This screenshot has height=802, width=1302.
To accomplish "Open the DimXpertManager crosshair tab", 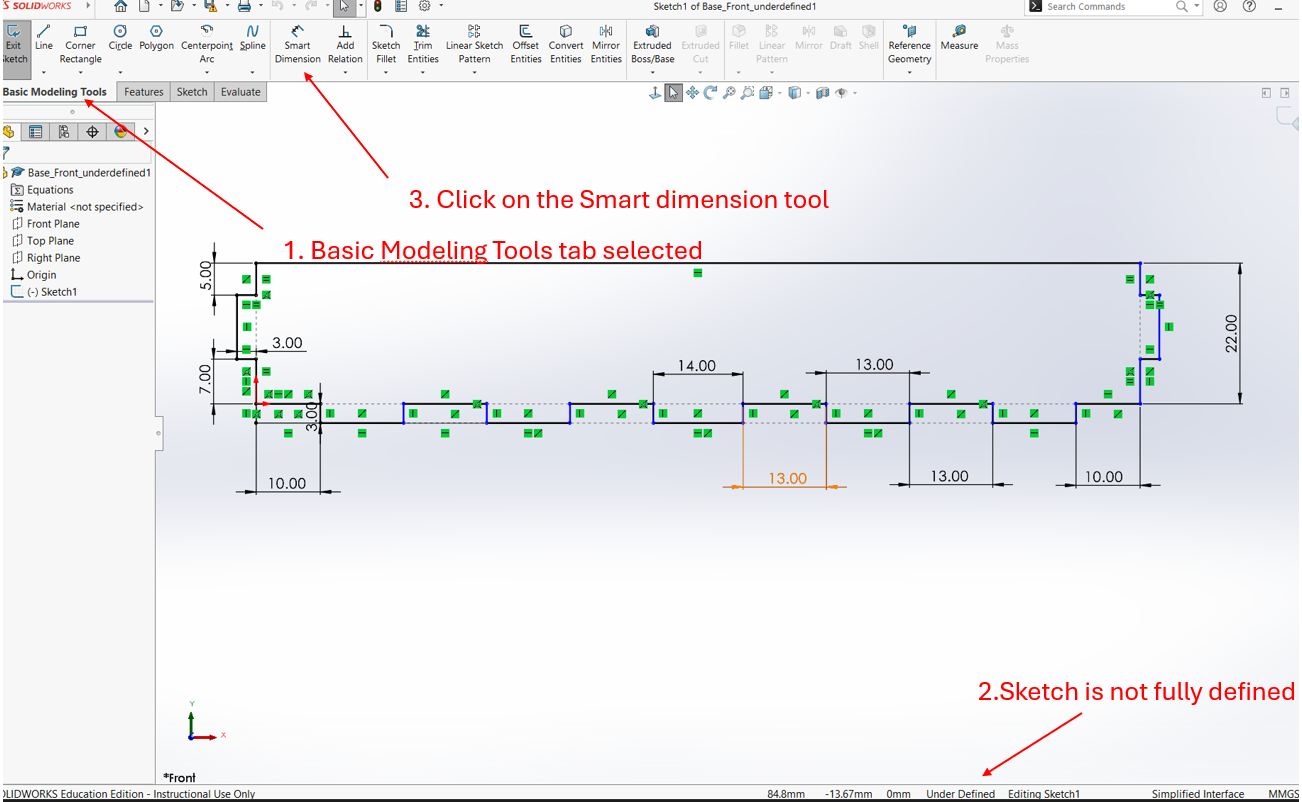I will coord(92,131).
